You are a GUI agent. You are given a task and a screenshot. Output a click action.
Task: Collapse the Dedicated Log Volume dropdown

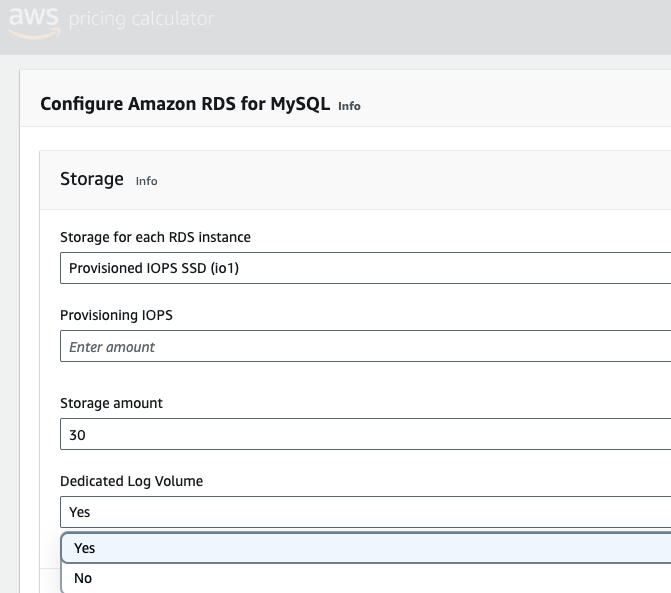pyautogui.click(x=365, y=512)
